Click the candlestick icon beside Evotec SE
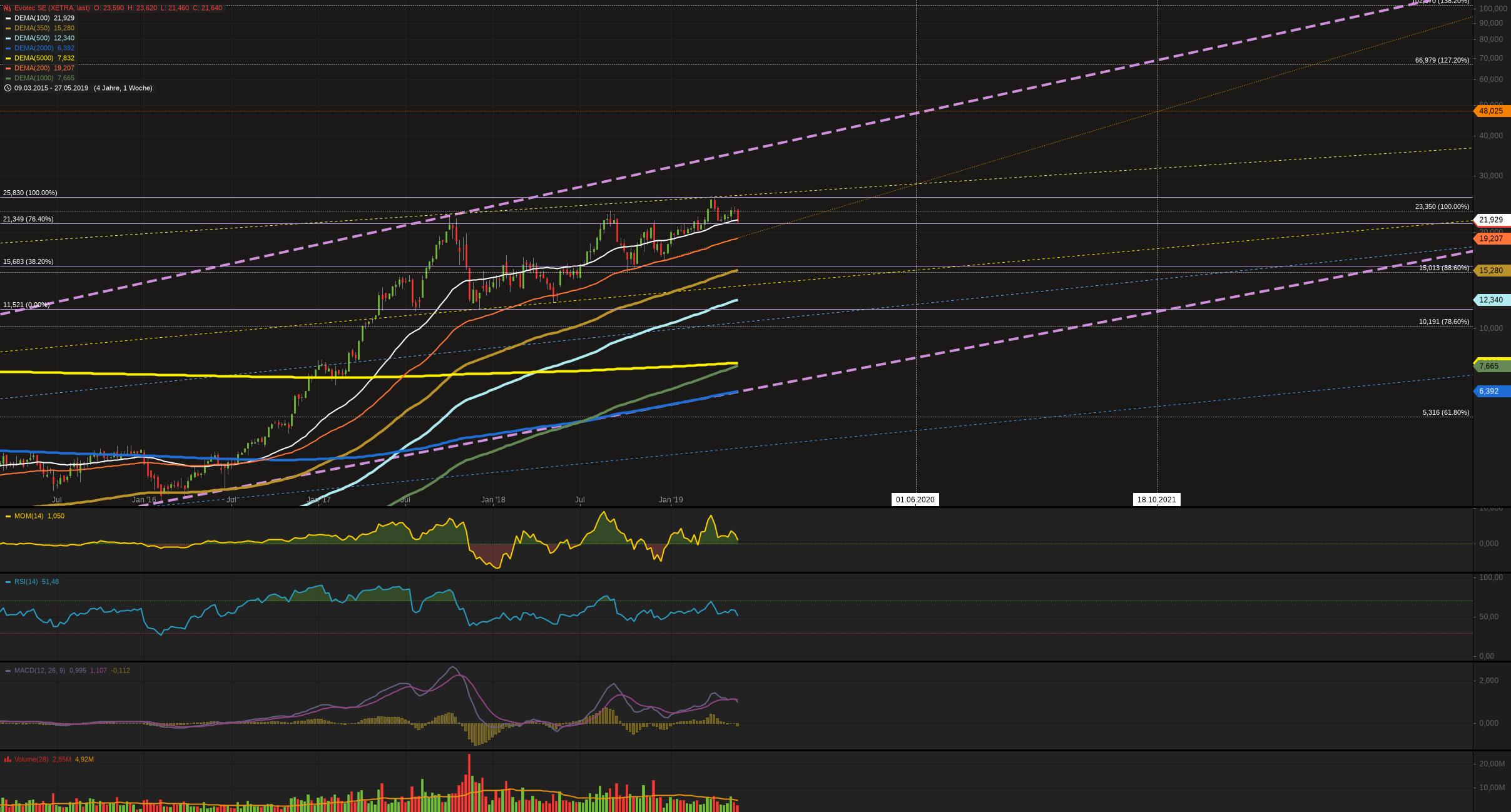 pyautogui.click(x=8, y=8)
